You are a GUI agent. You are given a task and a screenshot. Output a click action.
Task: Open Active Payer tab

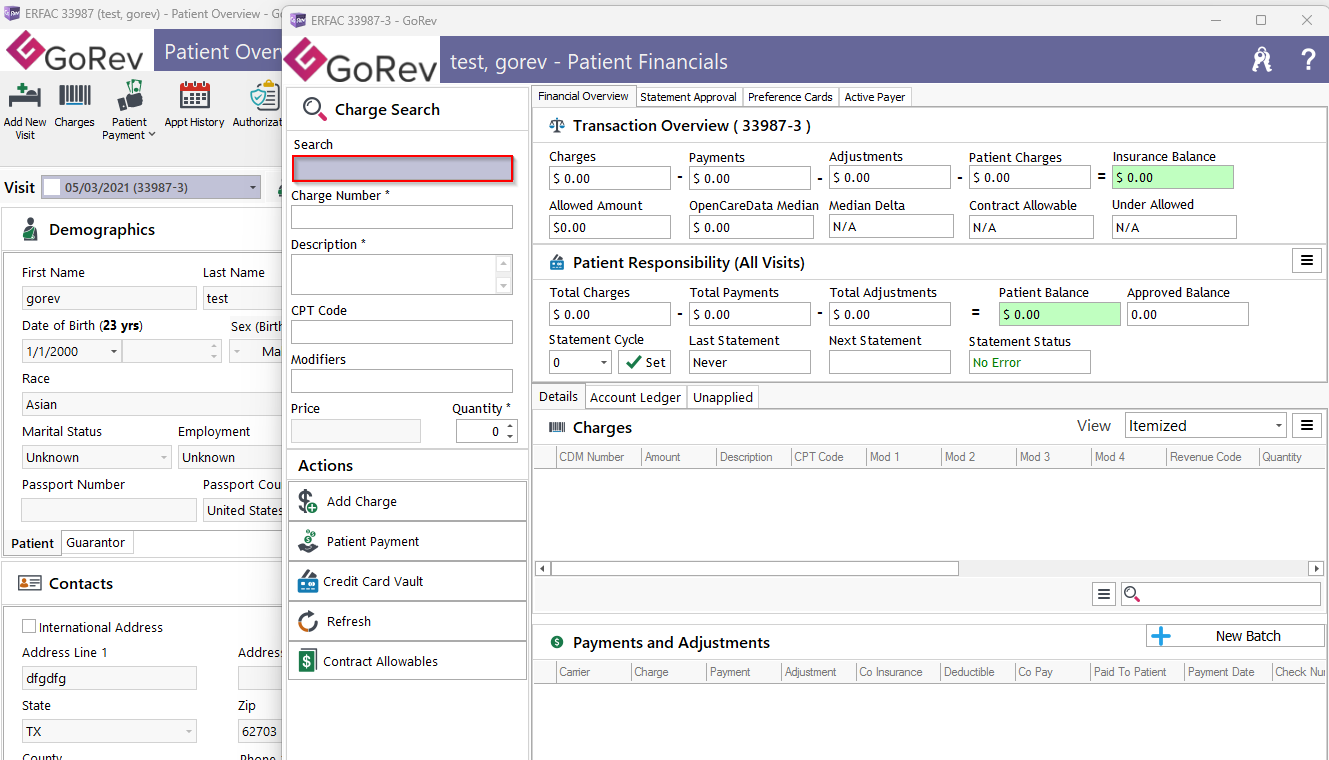pos(875,97)
